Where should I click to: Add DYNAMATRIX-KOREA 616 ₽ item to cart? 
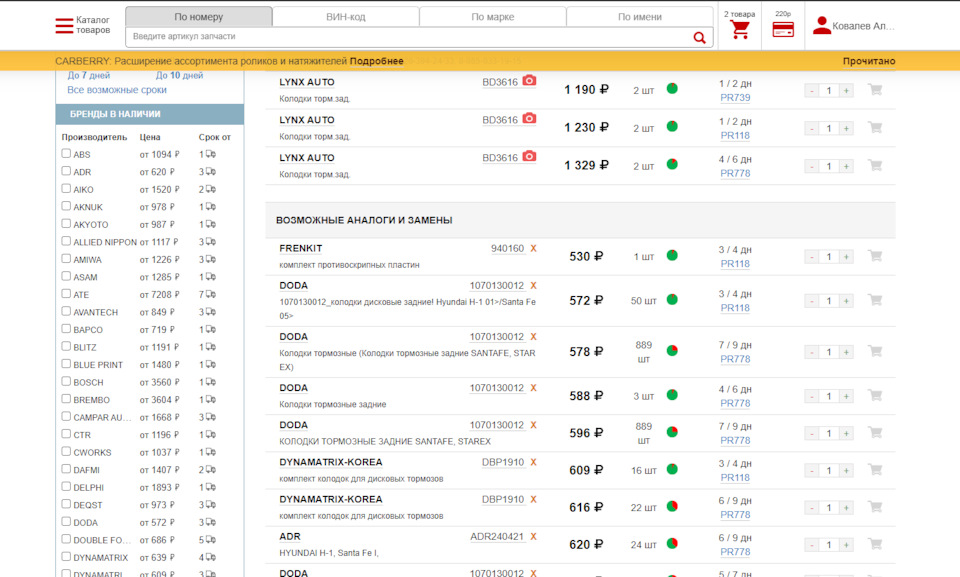[x=875, y=507]
